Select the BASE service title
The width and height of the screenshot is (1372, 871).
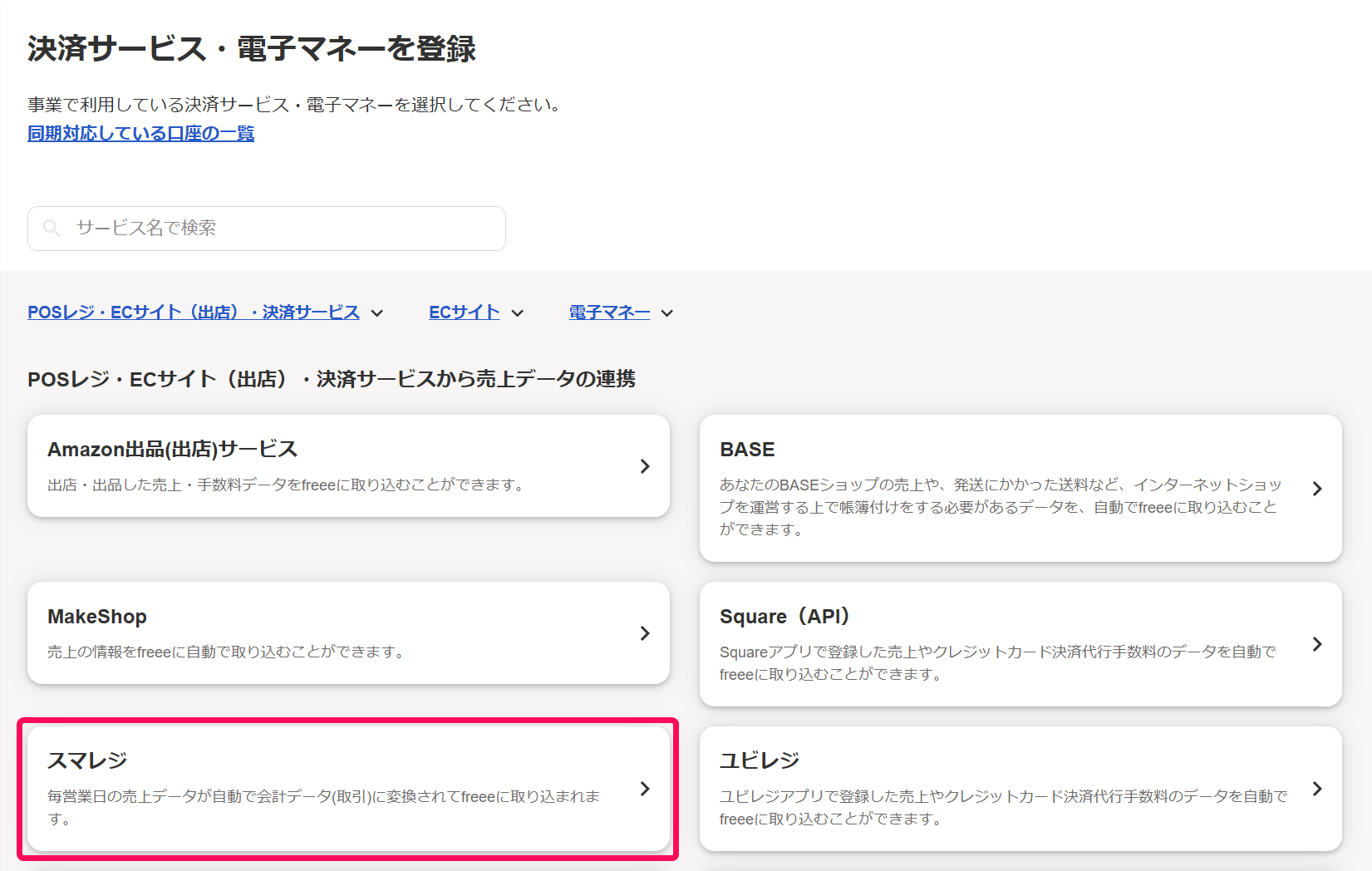click(x=747, y=450)
